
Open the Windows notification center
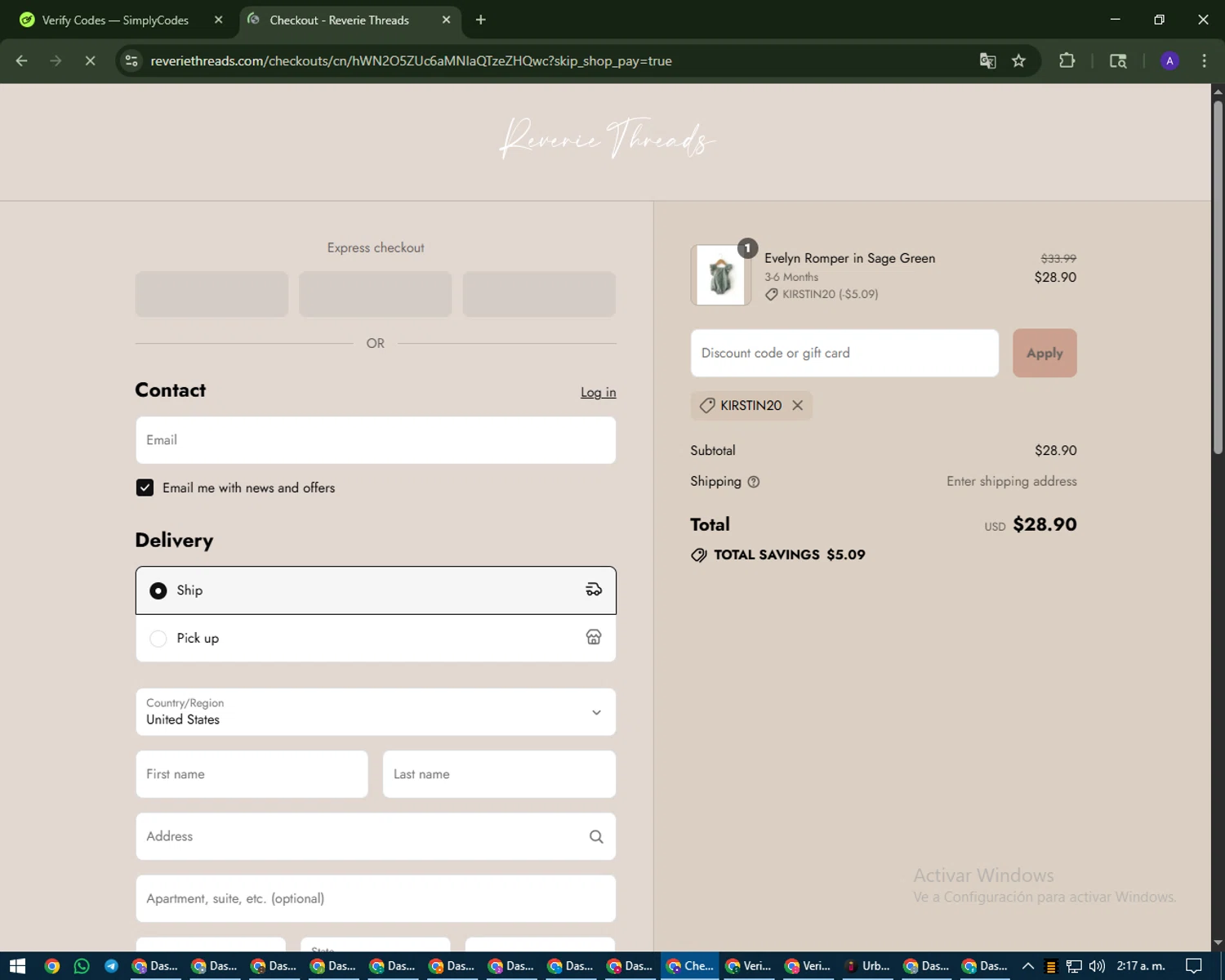click(1194, 966)
